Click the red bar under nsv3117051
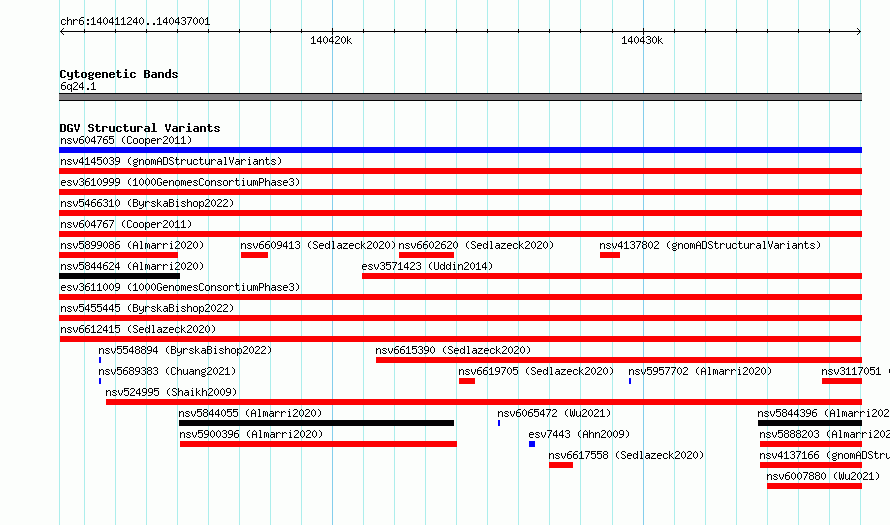890x525 pixels. click(x=842, y=381)
